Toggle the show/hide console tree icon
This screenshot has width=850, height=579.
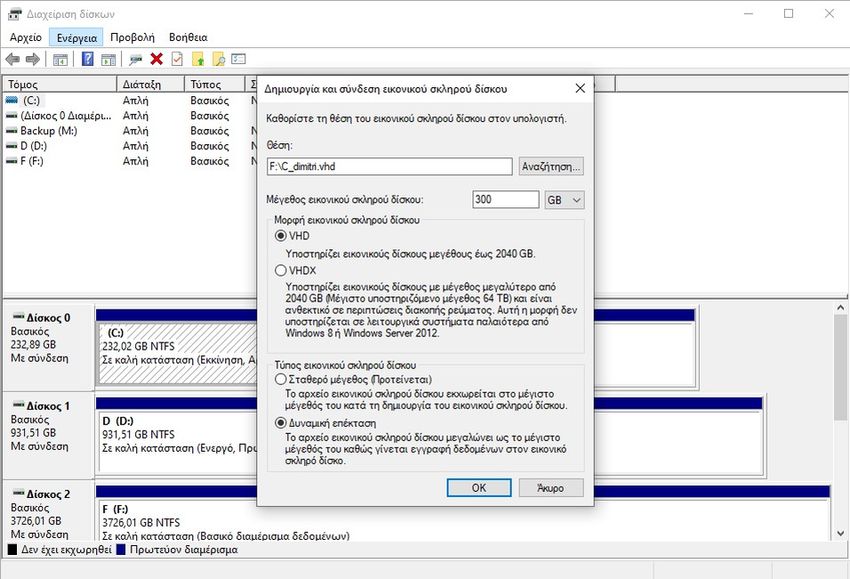pos(60,59)
